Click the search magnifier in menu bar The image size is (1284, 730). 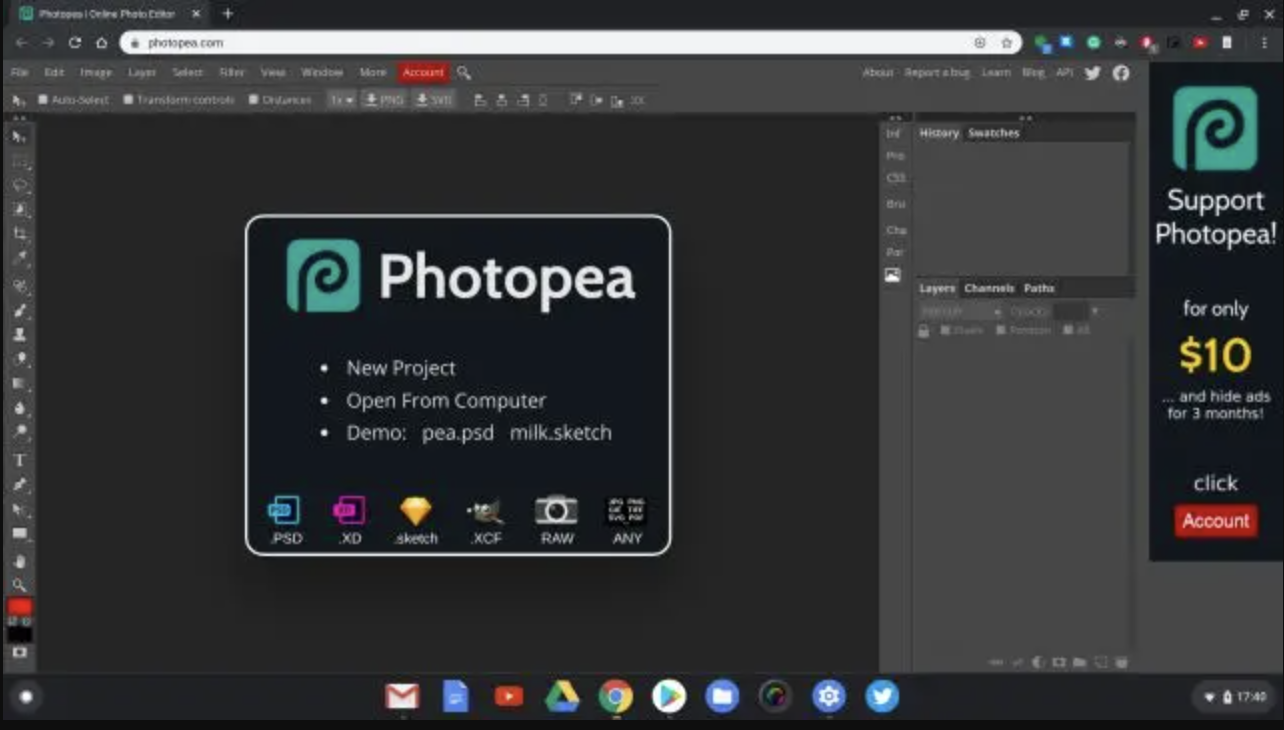coord(464,72)
